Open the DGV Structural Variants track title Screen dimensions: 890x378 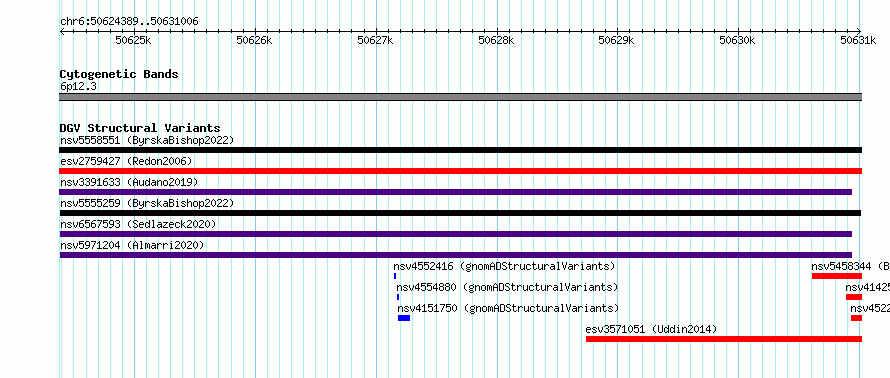tap(140, 128)
